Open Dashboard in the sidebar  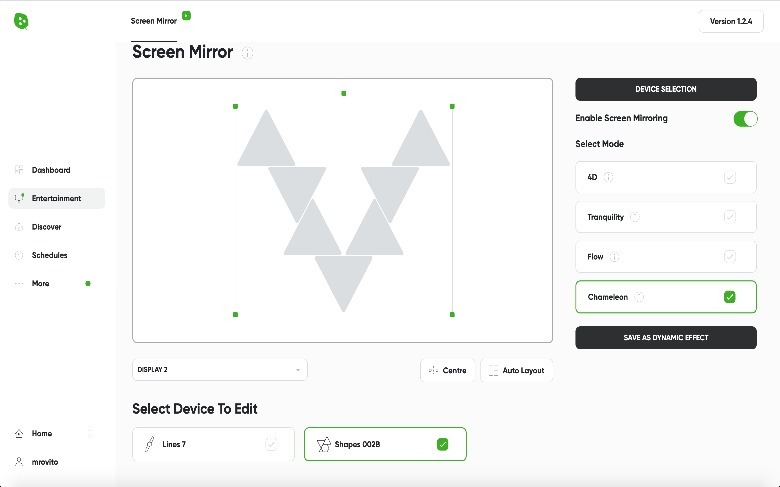(x=57, y=170)
